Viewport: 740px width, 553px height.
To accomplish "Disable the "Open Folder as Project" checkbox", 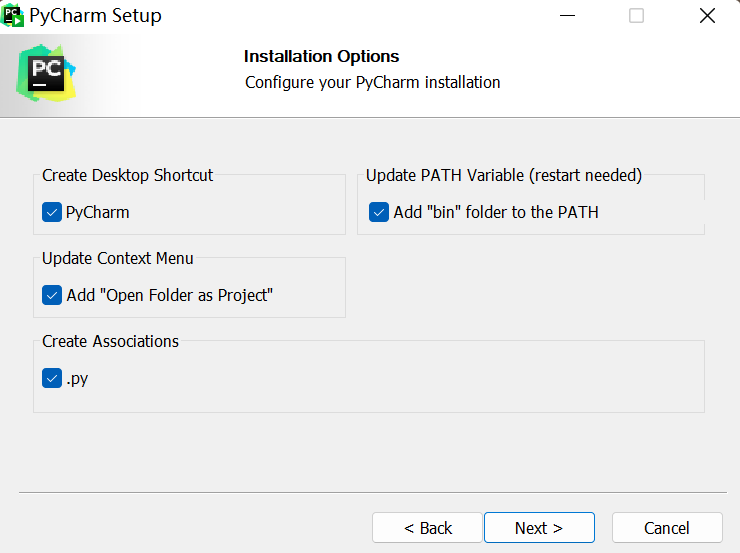I will click(x=52, y=295).
